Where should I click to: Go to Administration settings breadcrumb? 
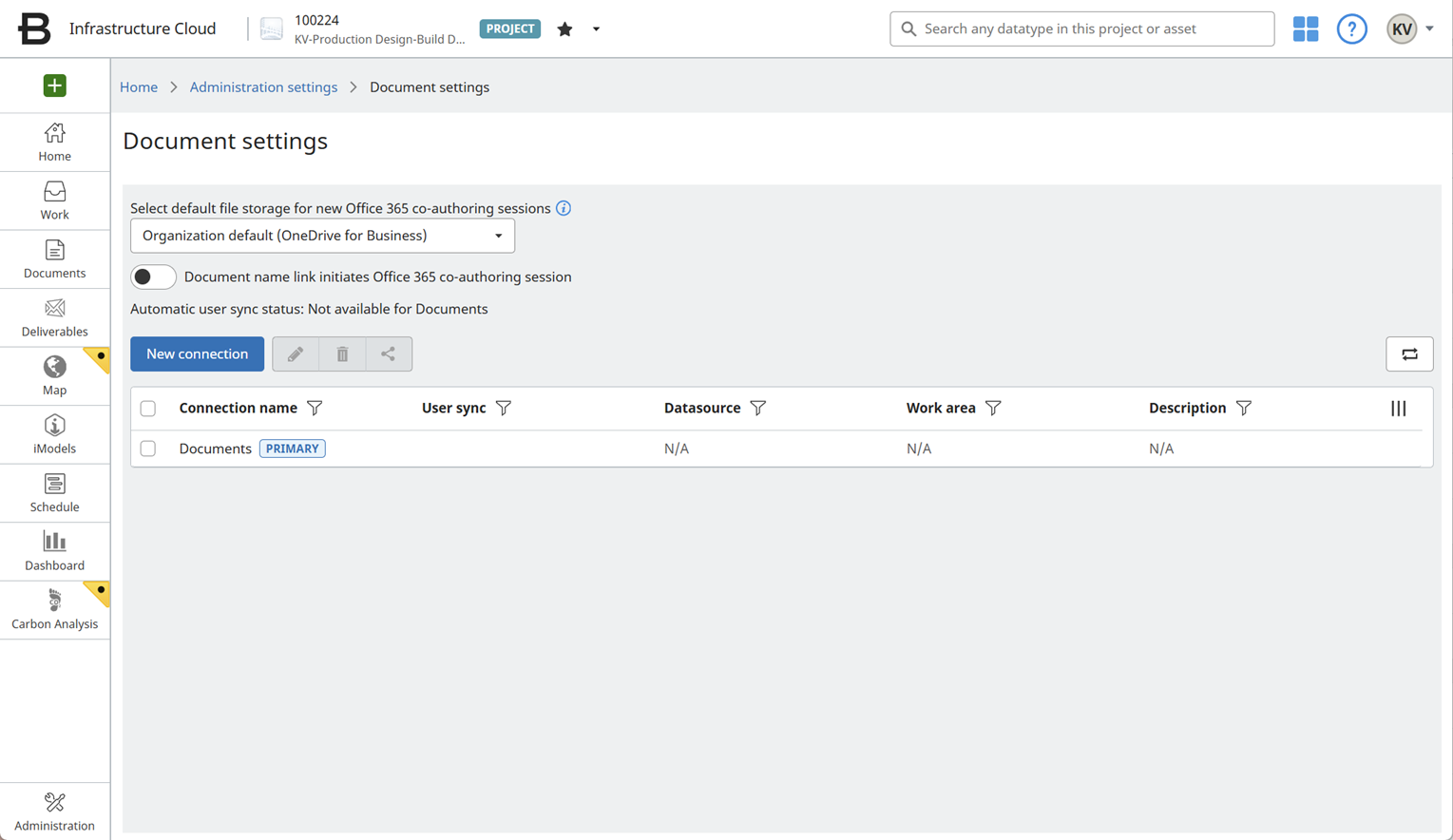(263, 86)
